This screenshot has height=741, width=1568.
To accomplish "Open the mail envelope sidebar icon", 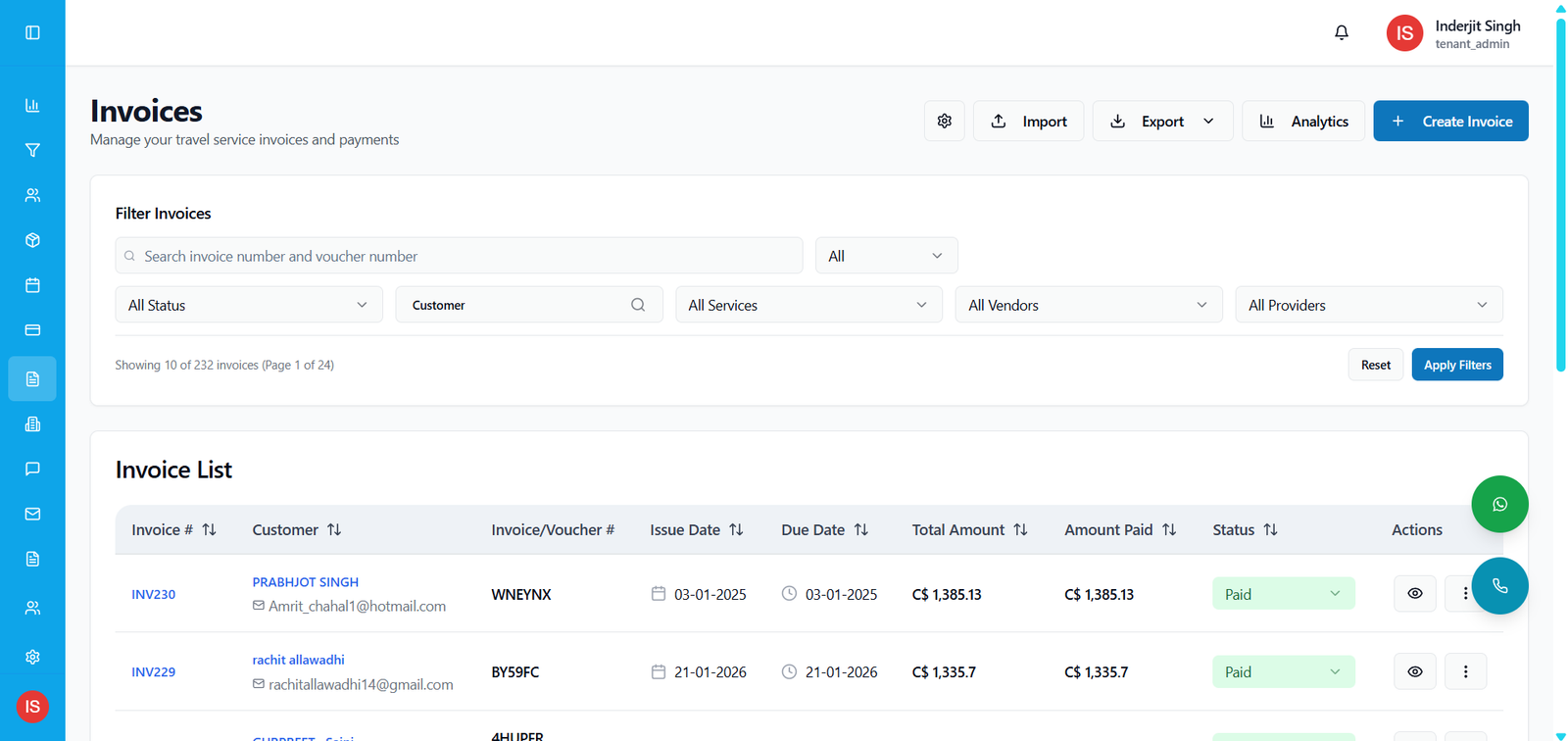I will [32, 514].
